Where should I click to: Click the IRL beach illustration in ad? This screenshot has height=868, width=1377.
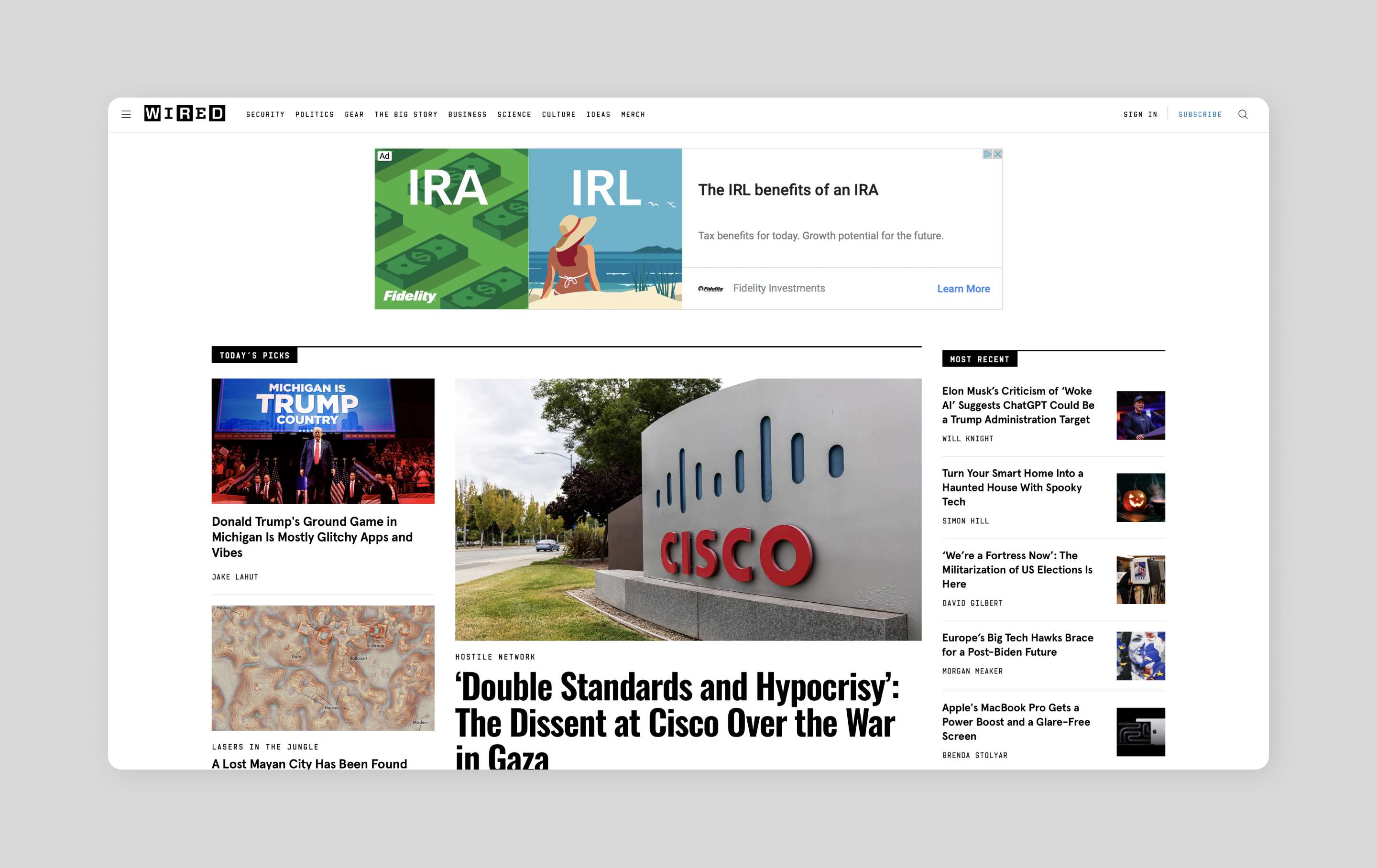coord(605,229)
